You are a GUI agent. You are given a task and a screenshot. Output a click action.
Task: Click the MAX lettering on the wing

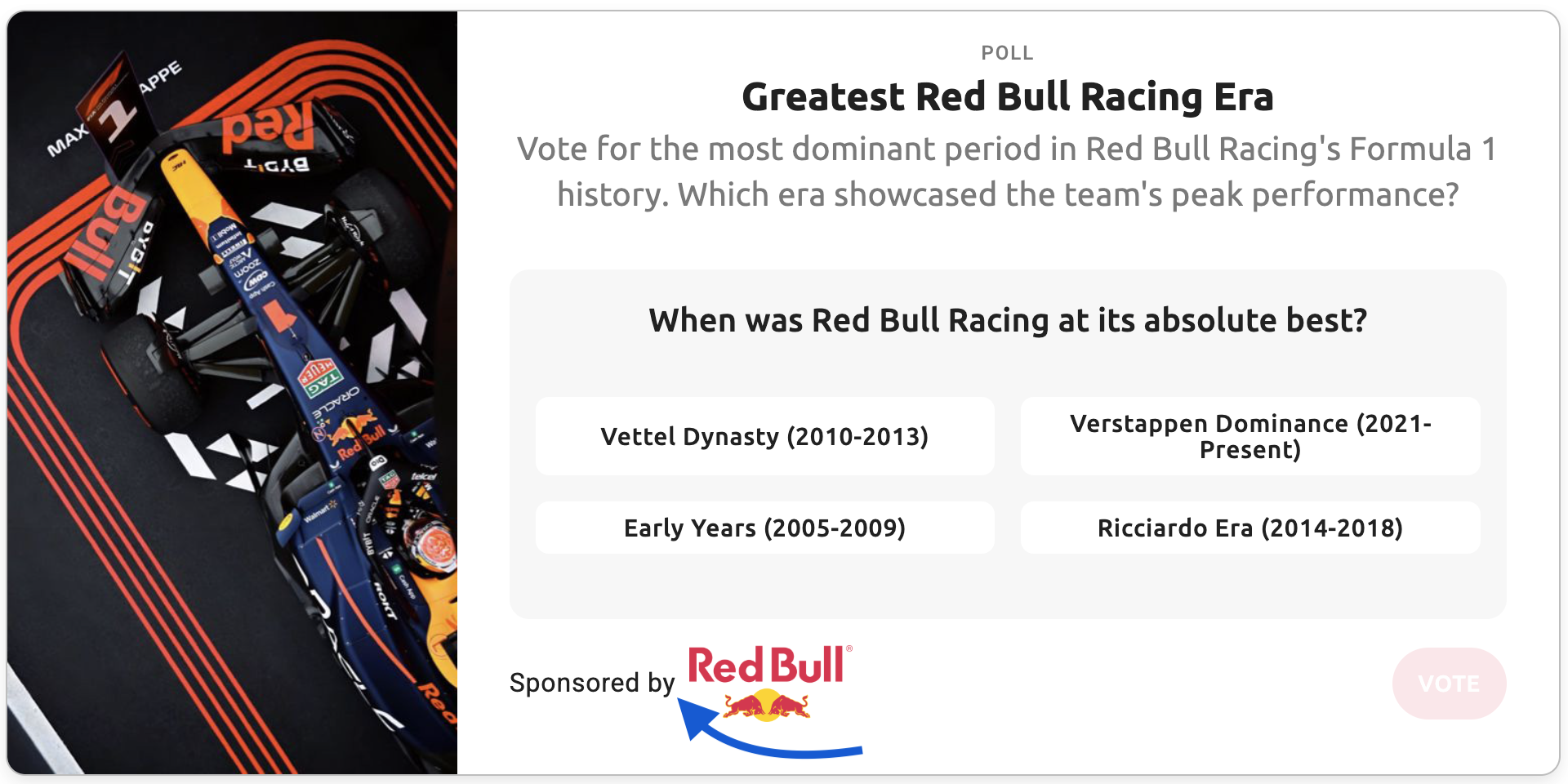point(67,140)
